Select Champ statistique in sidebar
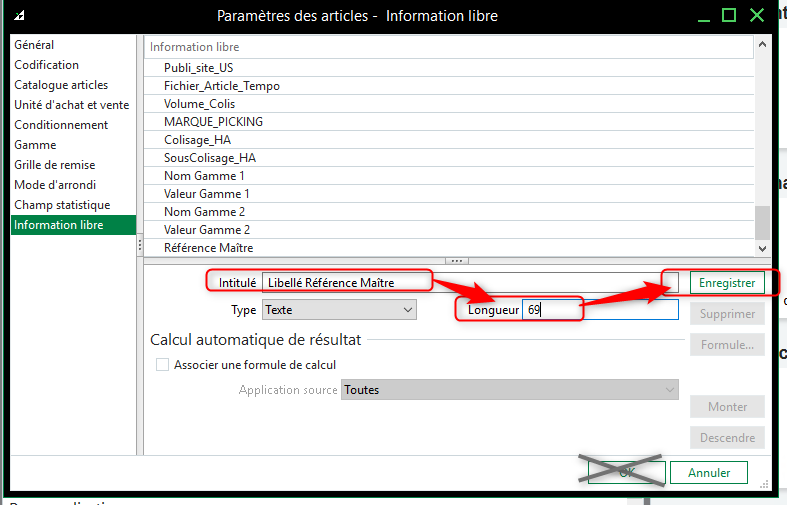Image resolution: width=787 pixels, height=505 pixels. [x=73, y=205]
